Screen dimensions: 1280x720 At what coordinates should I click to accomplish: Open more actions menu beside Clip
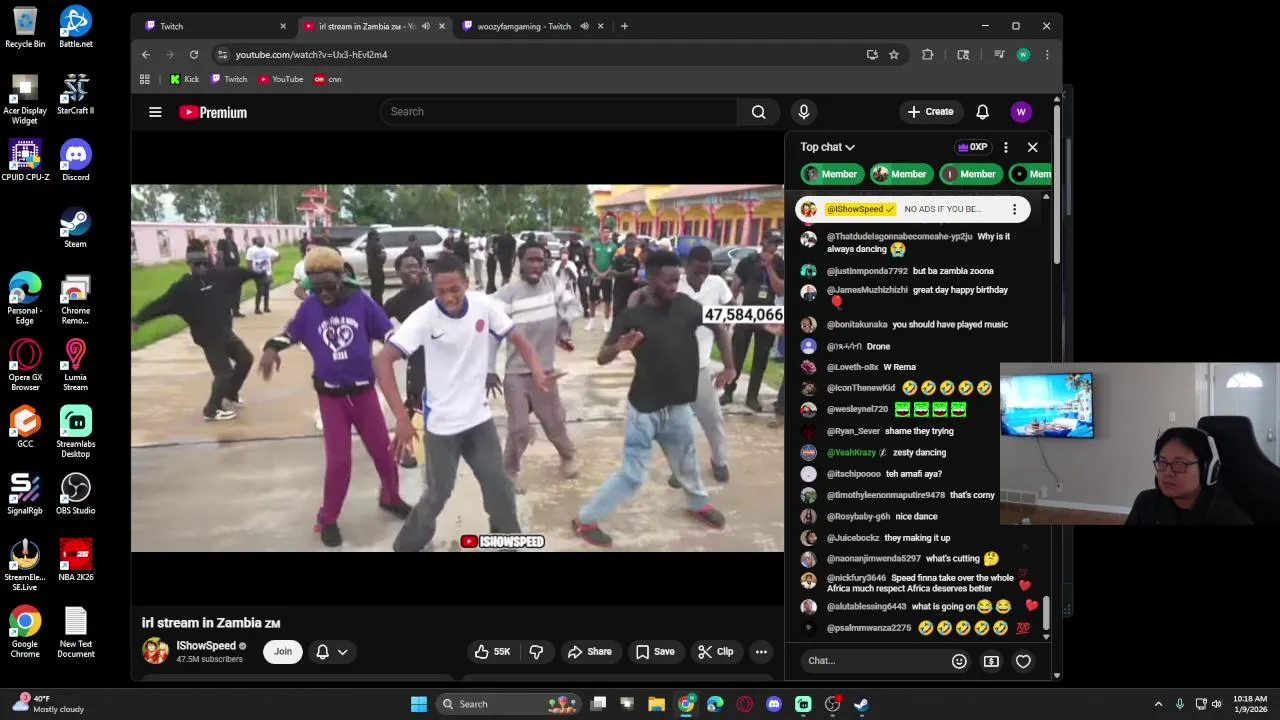pyautogui.click(x=761, y=652)
